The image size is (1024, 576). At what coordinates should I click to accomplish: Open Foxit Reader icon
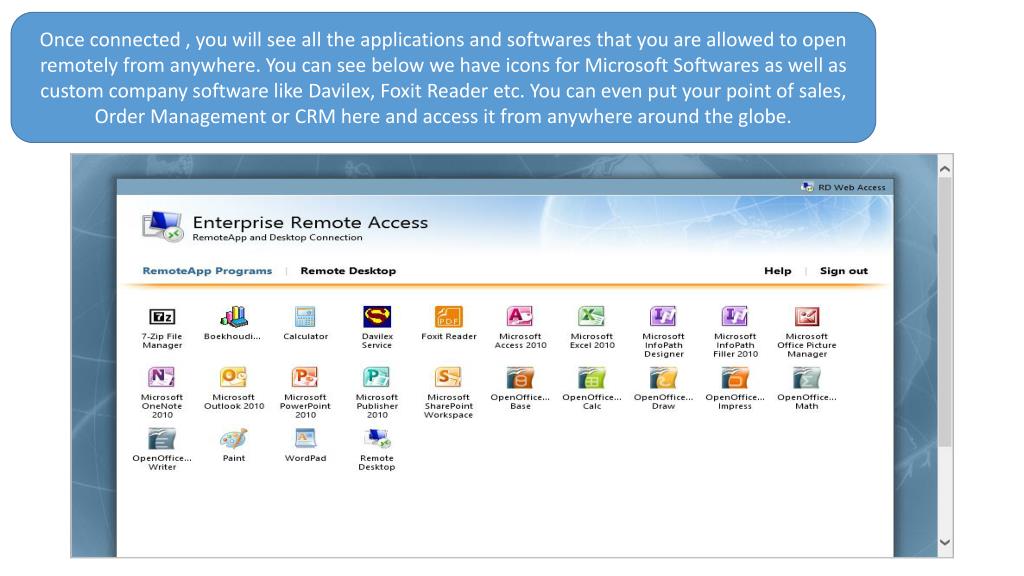(x=449, y=317)
